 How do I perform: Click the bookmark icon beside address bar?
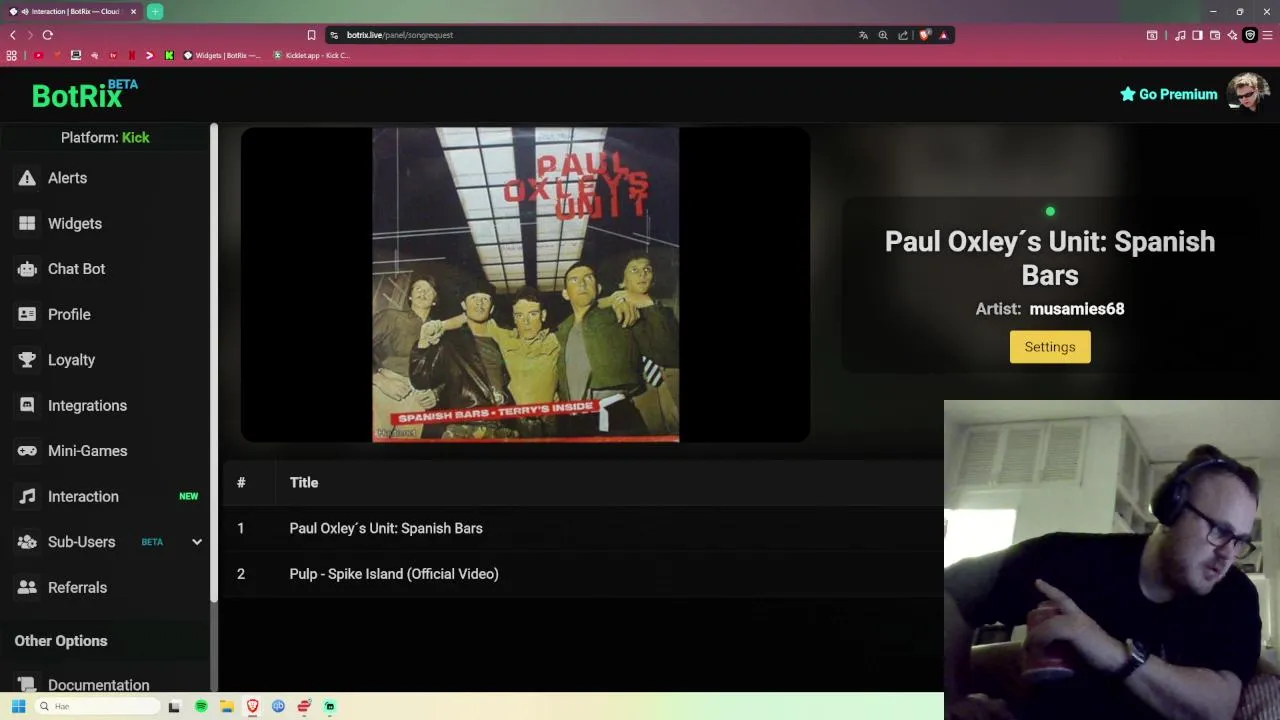tap(311, 35)
